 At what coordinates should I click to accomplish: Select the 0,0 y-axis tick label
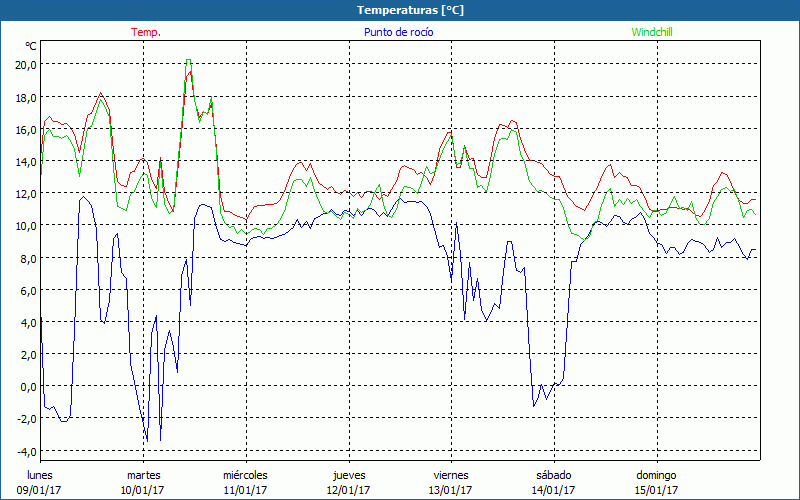(x=26, y=386)
